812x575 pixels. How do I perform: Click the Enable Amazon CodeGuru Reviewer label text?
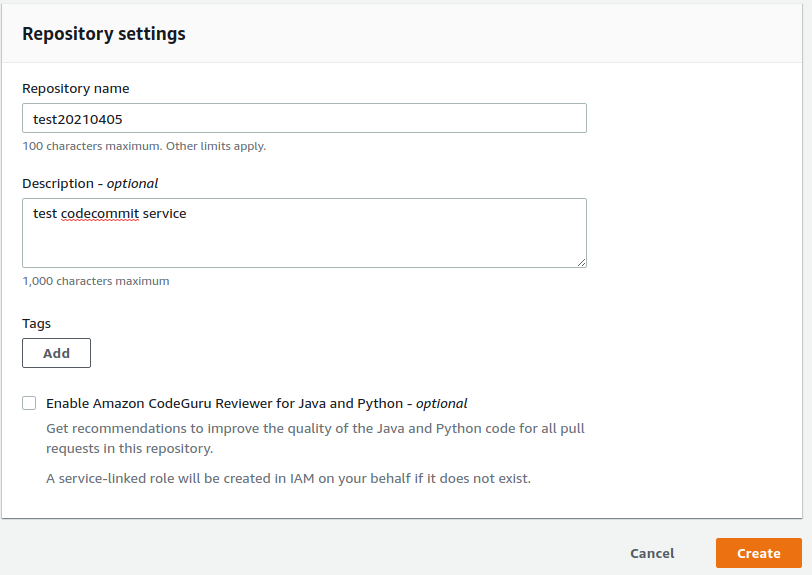[256, 404]
